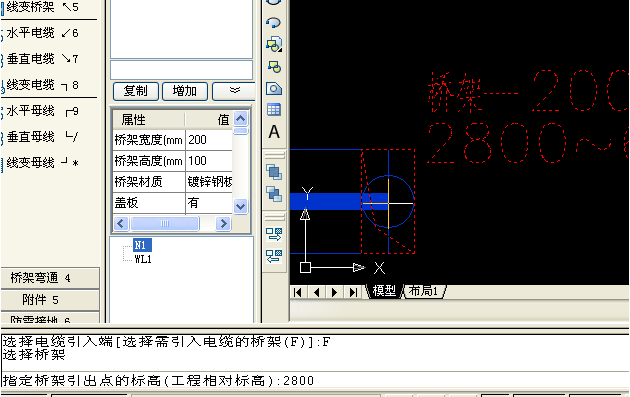Expand more options with double chevron button
630x397 pixels.
click(234, 91)
